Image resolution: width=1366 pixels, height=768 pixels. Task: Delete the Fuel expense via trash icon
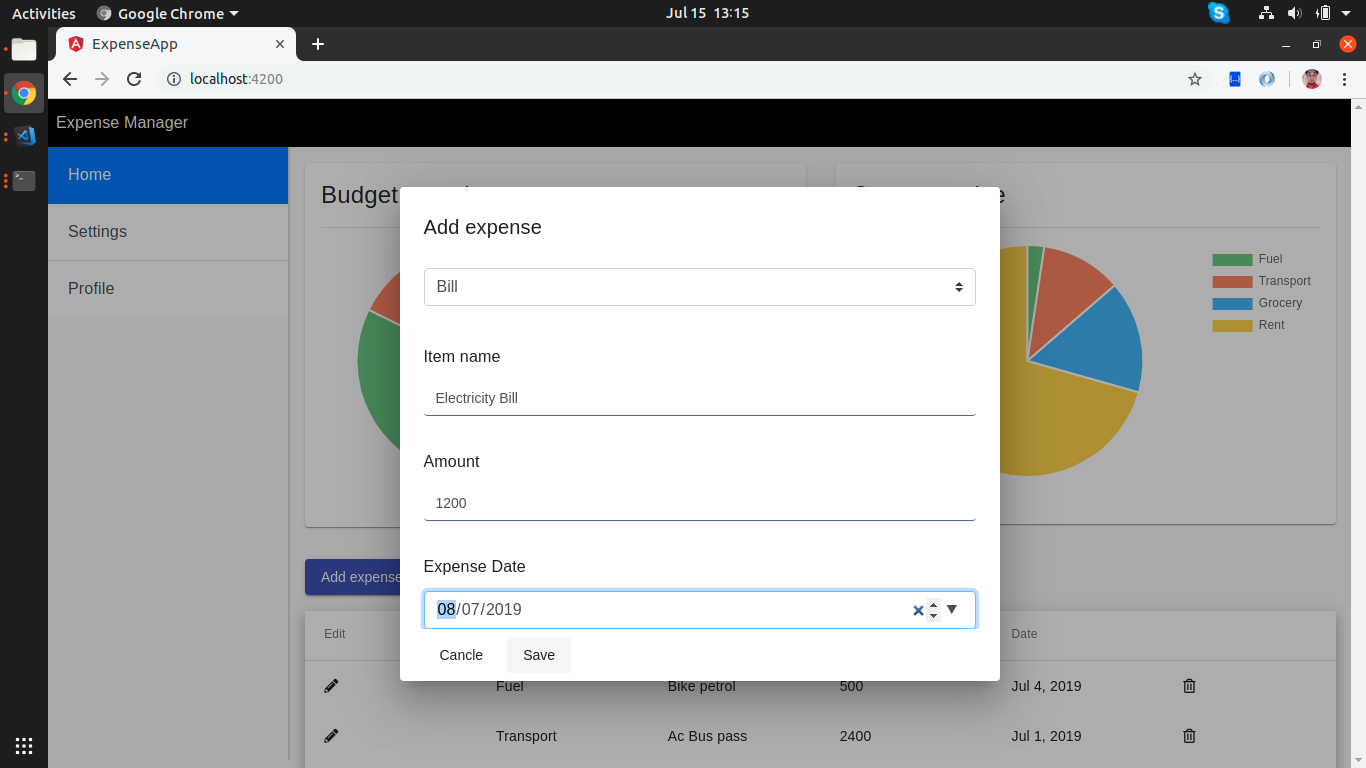1189,686
